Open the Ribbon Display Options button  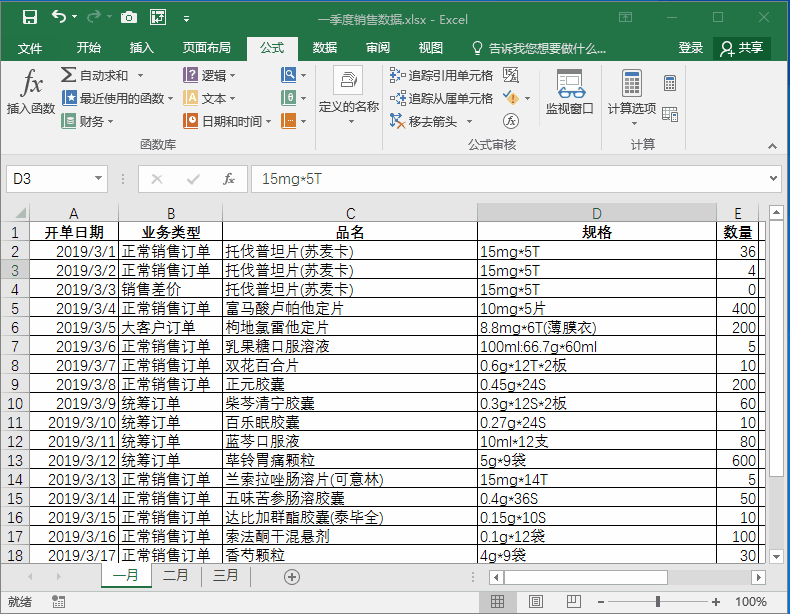coord(625,18)
